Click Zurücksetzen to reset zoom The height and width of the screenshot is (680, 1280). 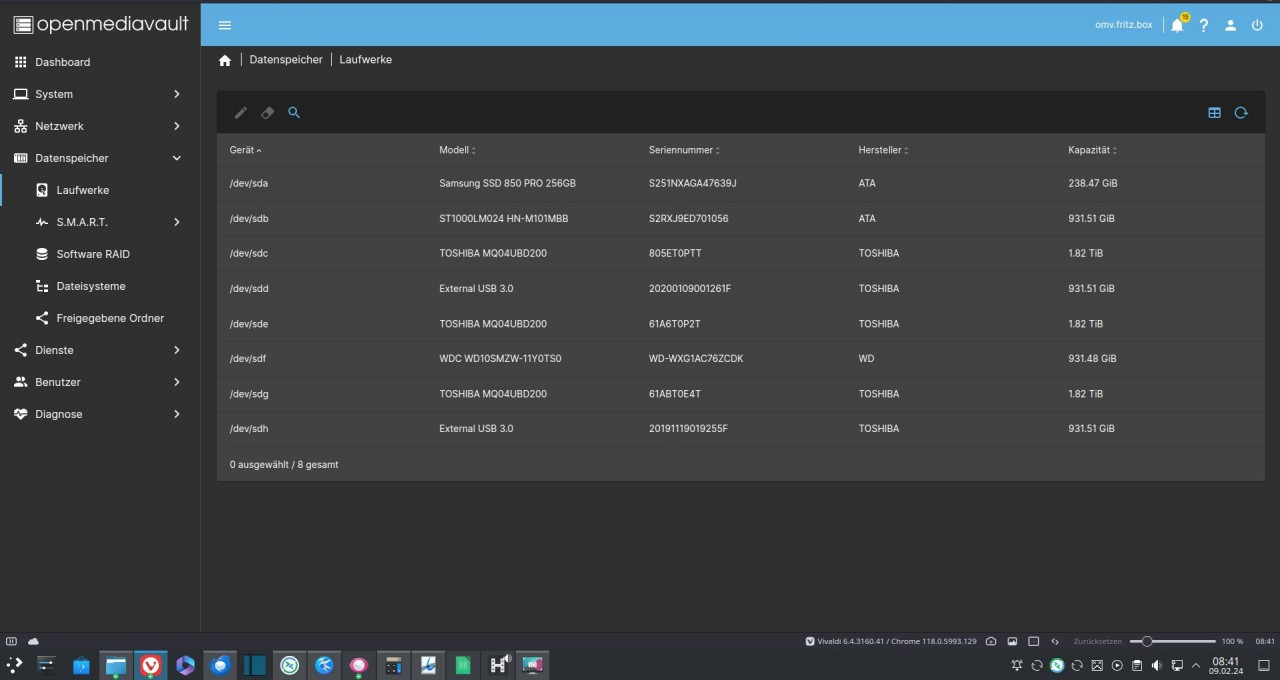click(1097, 641)
